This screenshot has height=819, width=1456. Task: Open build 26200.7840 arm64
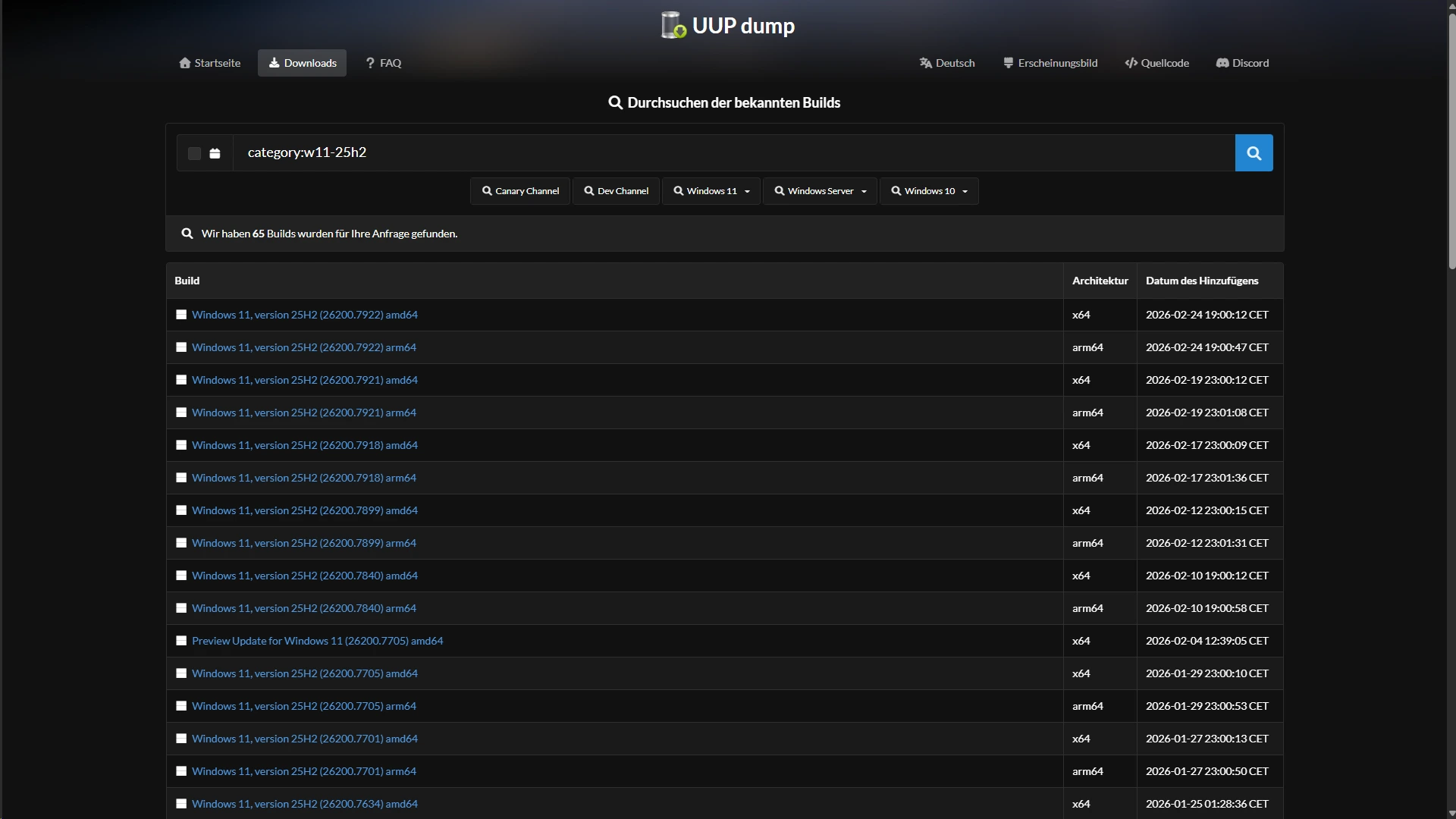tap(303, 608)
